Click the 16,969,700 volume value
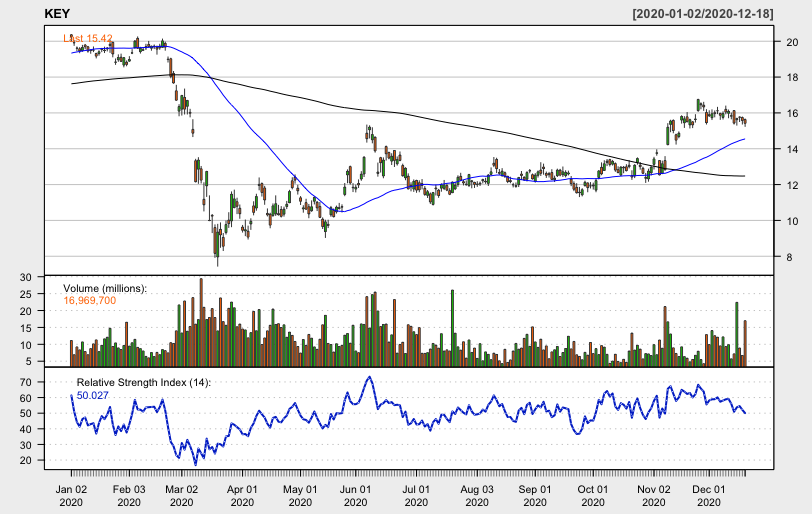This screenshot has height=514, width=812. (90, 301)
